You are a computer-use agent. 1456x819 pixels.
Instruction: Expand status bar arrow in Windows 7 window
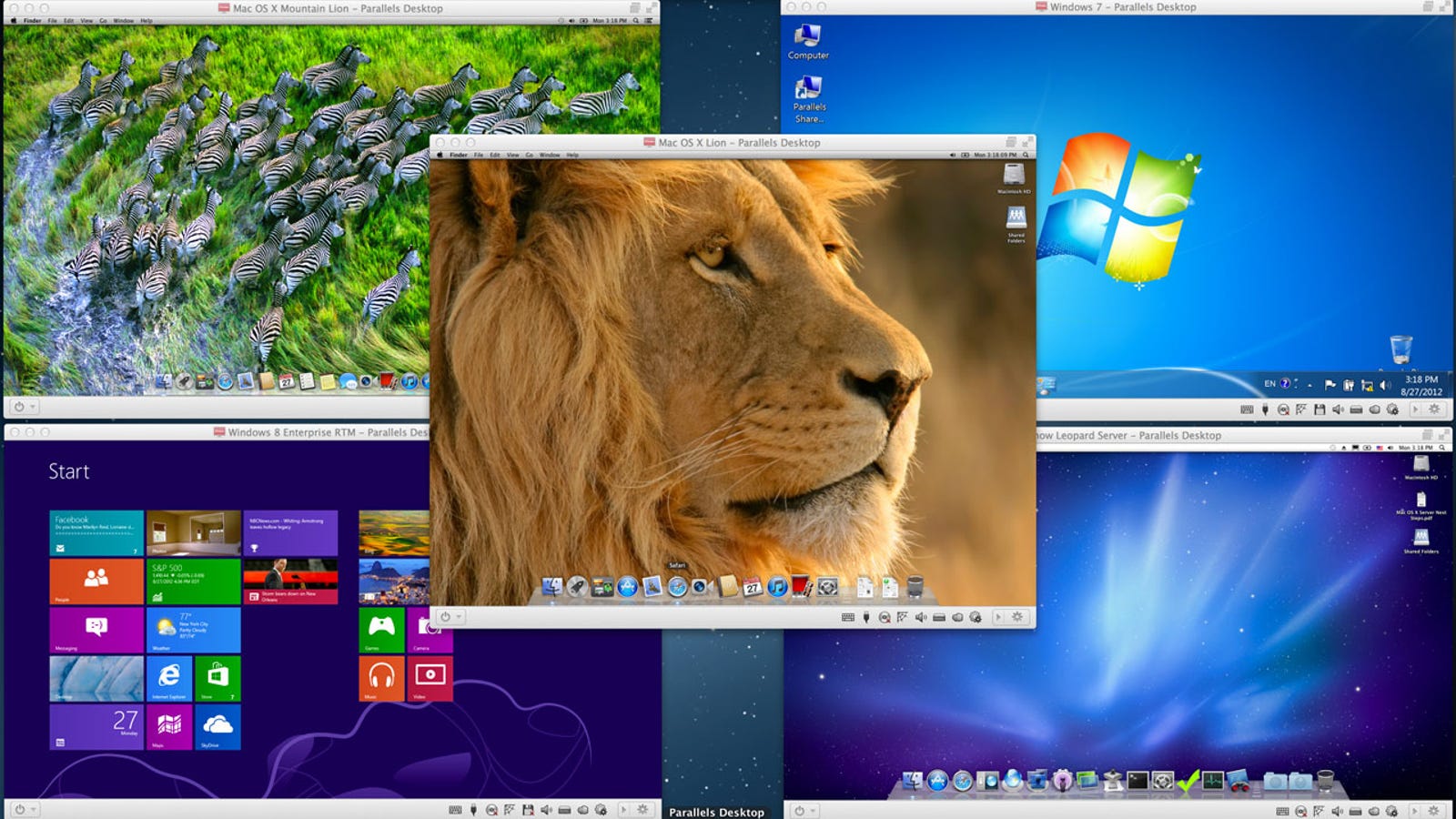pos(1416,409)
